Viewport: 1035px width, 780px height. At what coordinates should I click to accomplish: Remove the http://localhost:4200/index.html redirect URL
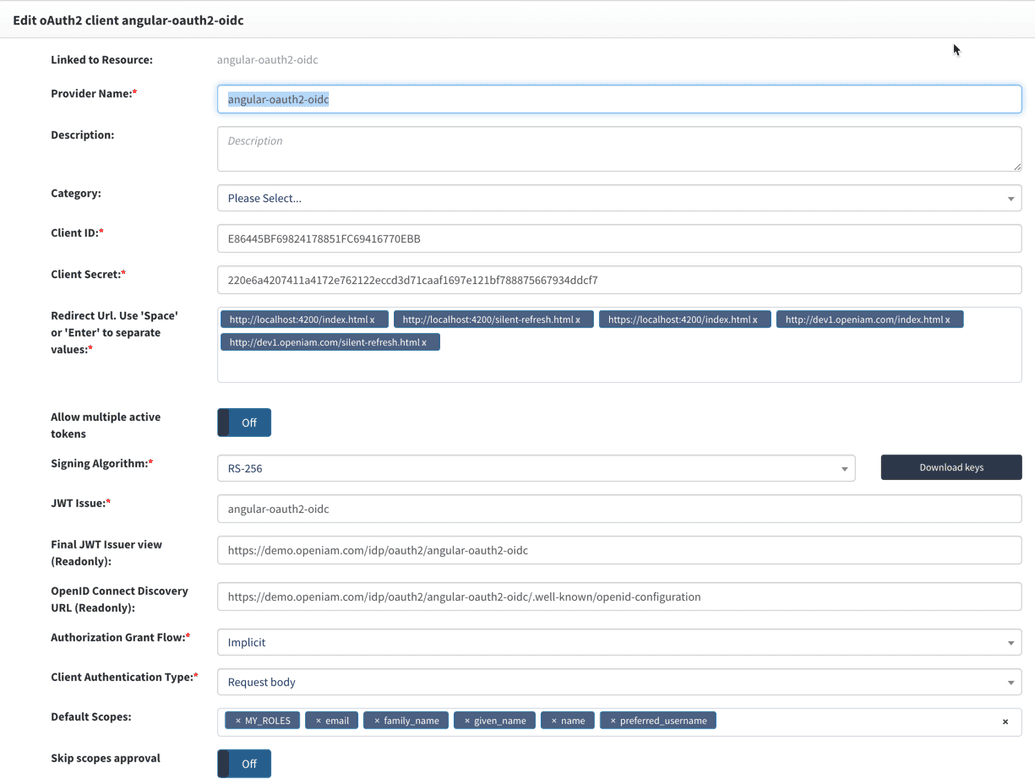tap(372, 318)
